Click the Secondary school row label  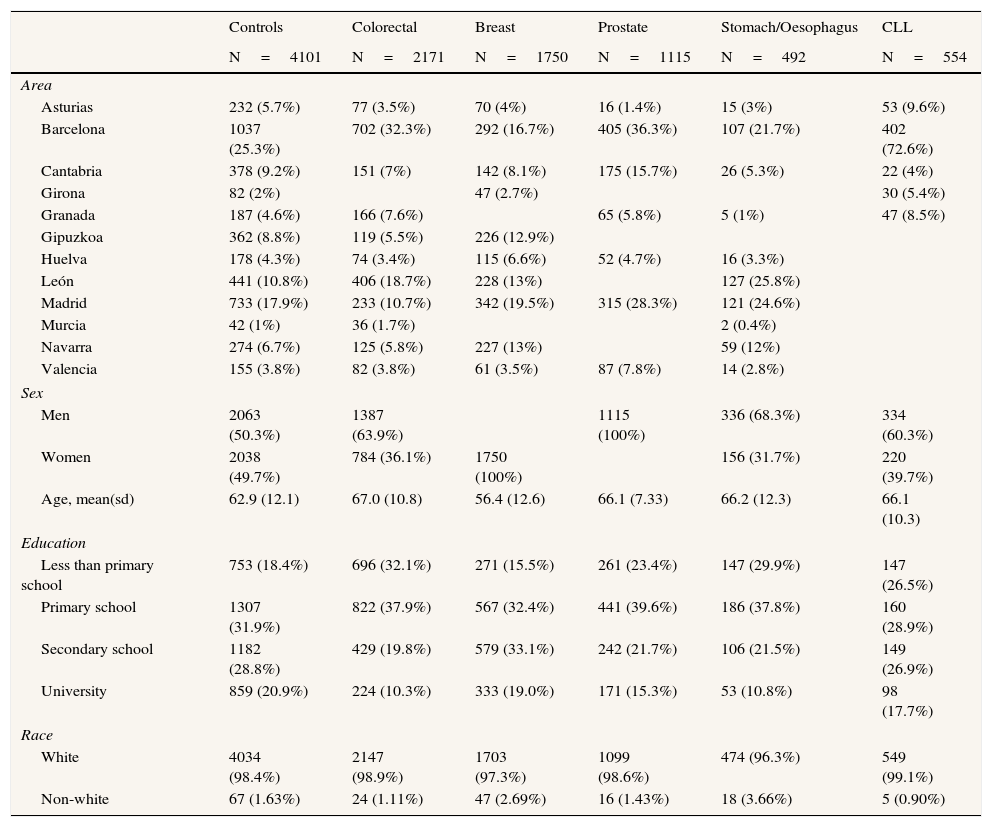[x=97, y=649]
